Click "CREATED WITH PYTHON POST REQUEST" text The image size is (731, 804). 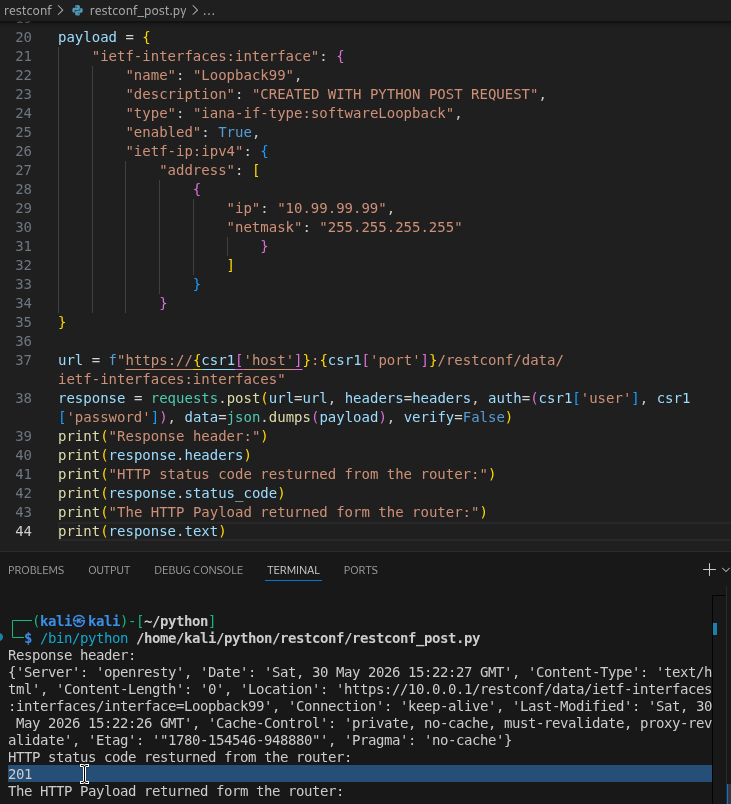coord(395,94)
